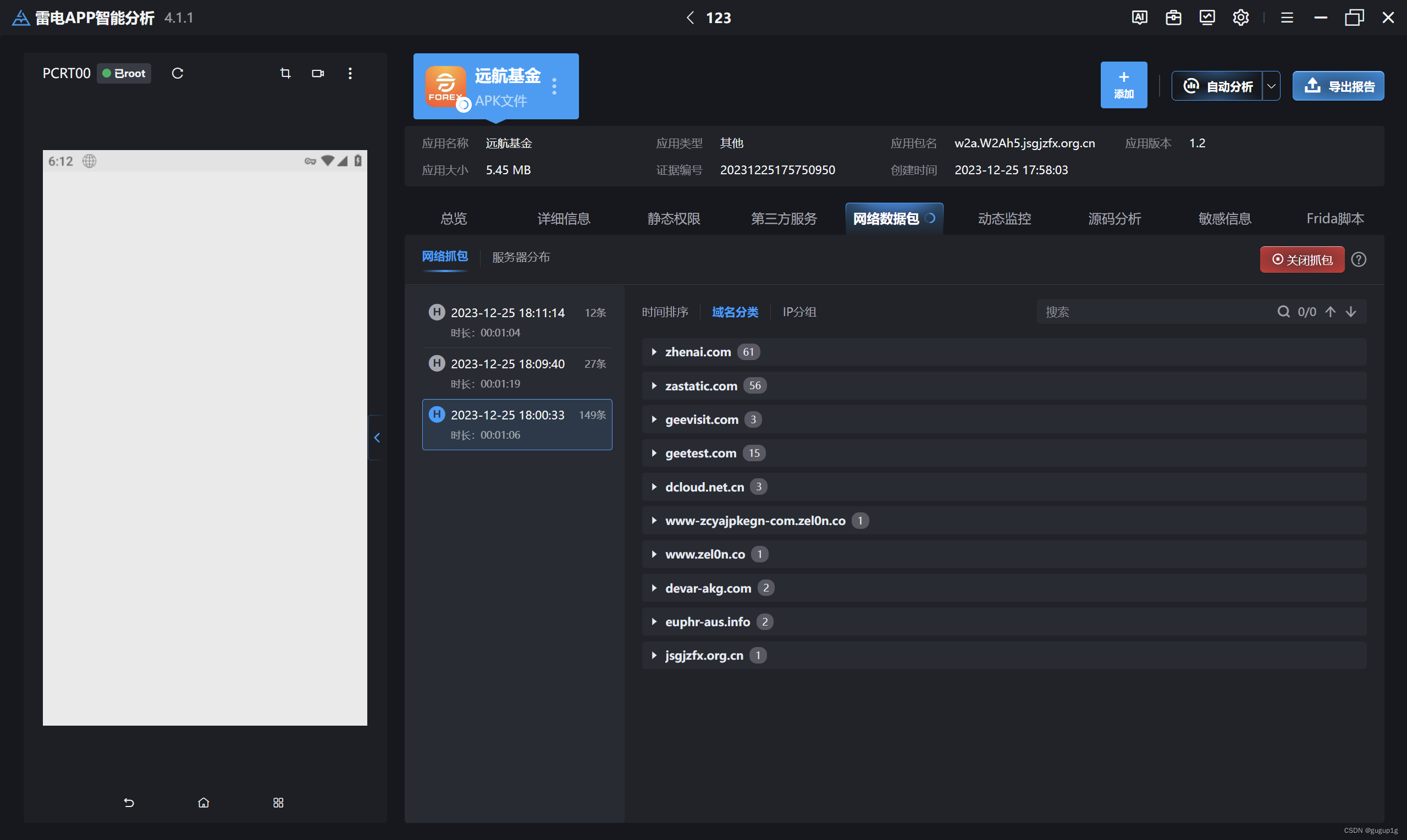Select 时间排序 sorting mode
Viewport: 1407px width, 840px height.
tap(665, 312)
